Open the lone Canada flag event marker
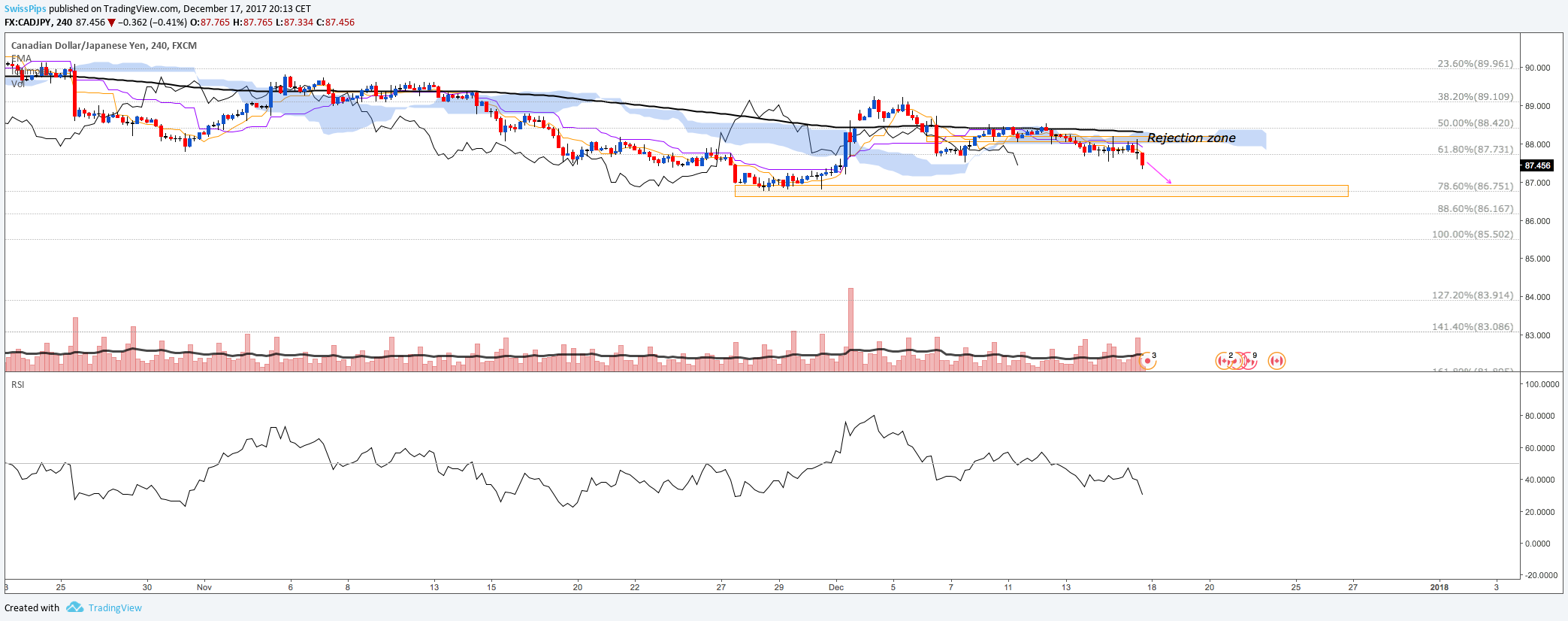The height and width of the screenshot is (621, 1568). (x=1276, y=361)
